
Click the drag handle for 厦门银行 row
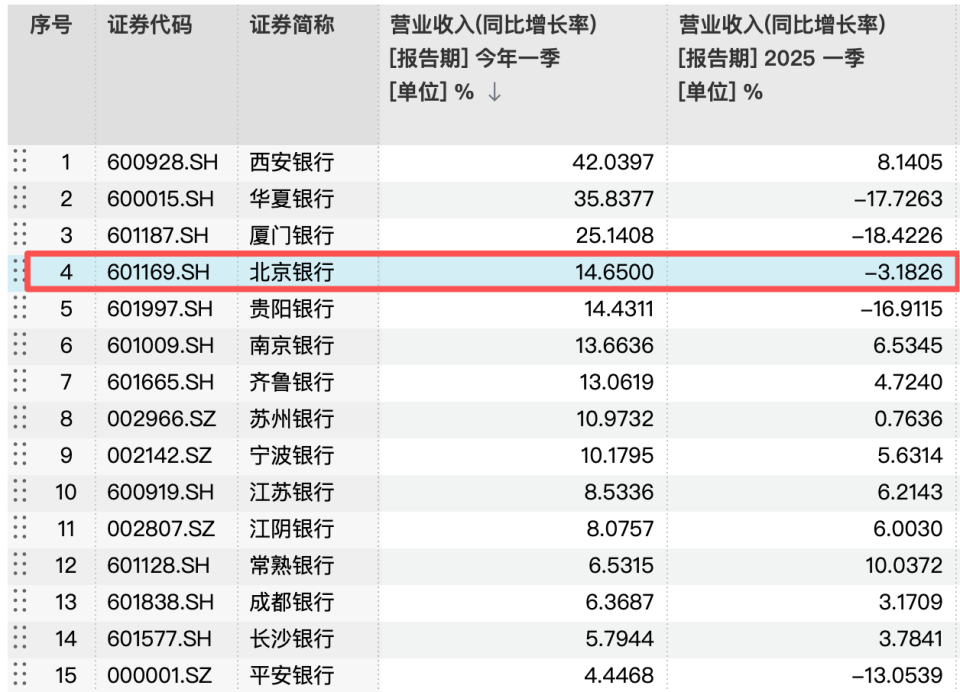(x=20, y=235)
